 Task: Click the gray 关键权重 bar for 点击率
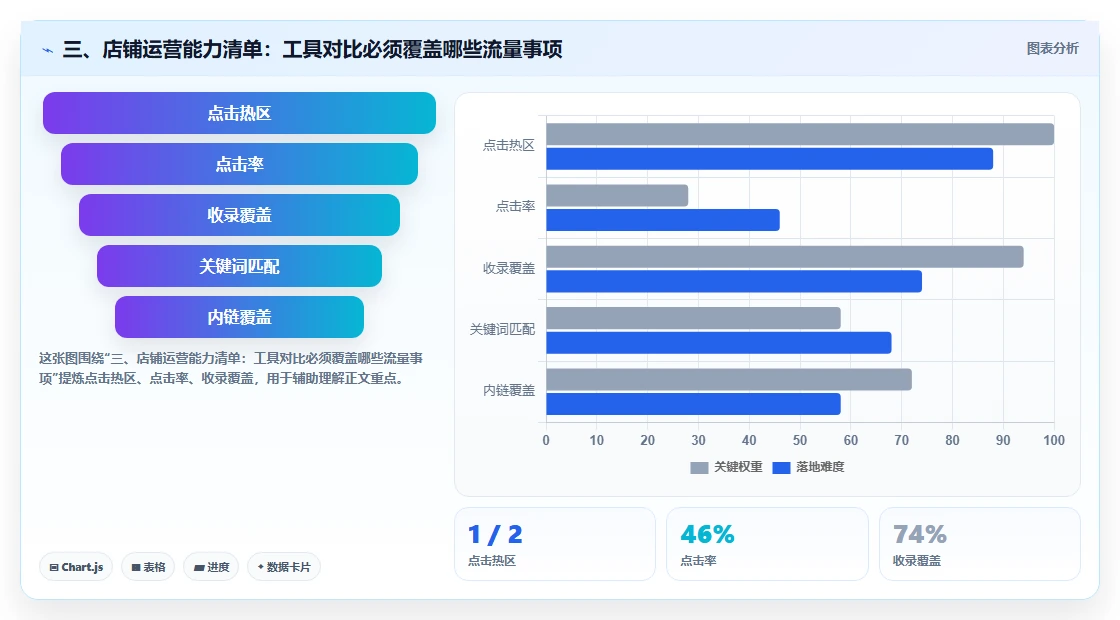(x=617, y=196)
